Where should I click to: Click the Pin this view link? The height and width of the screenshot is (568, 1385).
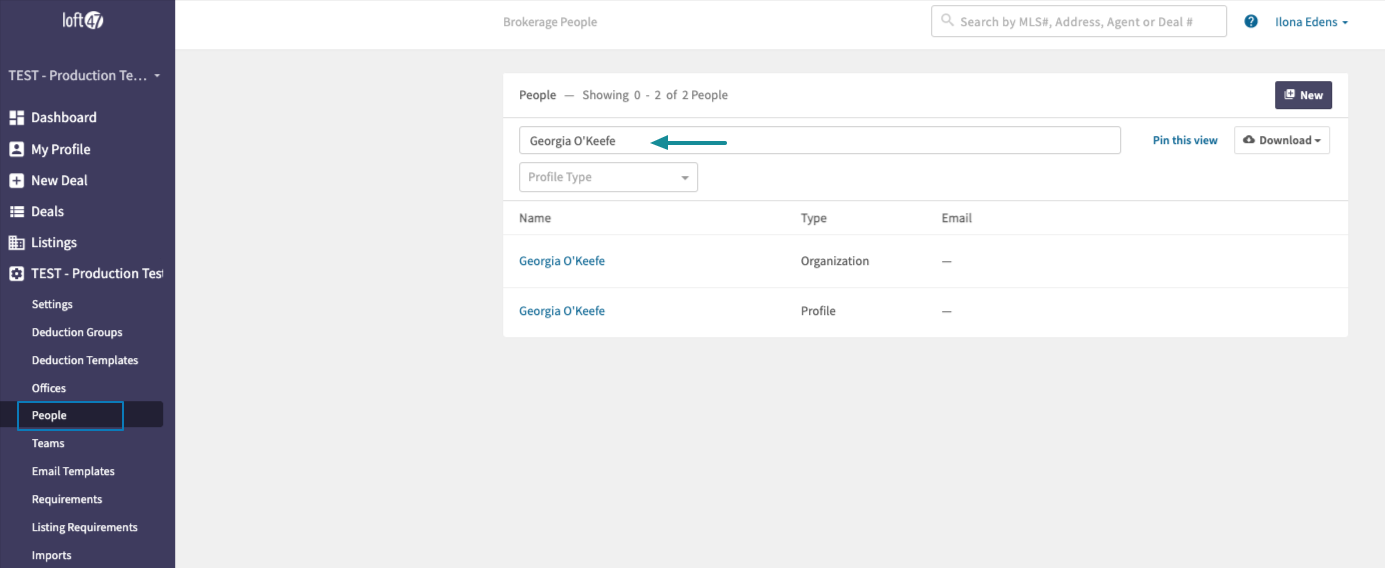tap(1185, 140)
